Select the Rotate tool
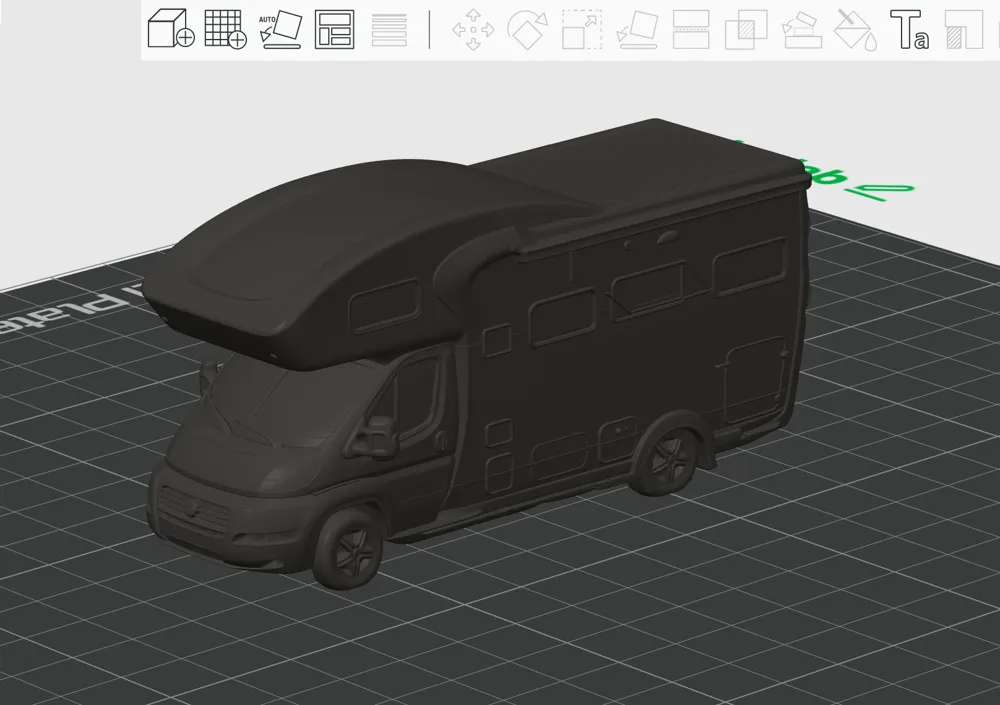 527,29
